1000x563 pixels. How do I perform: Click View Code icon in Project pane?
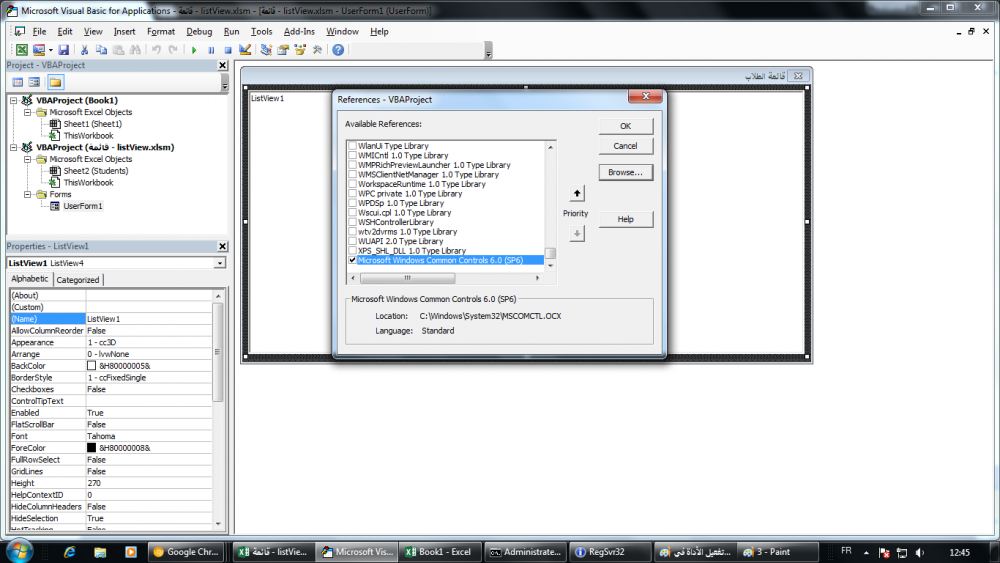[x=18, y=82]
